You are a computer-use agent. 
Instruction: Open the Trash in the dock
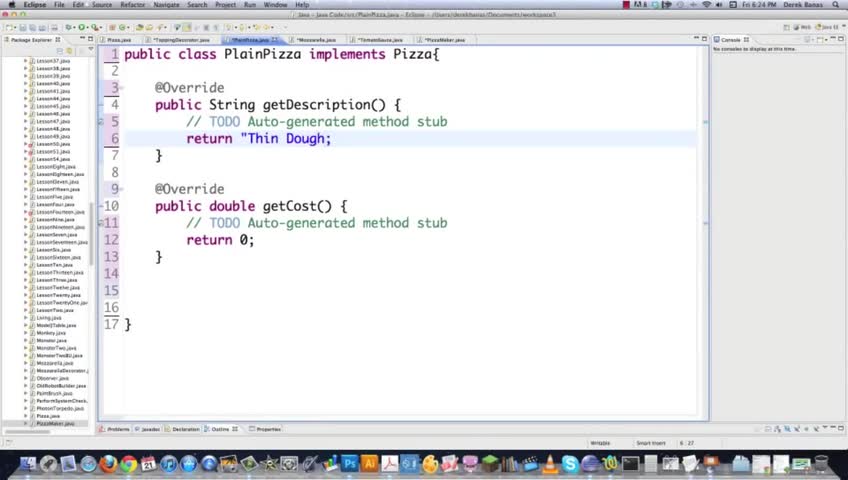tap(821, 463)
